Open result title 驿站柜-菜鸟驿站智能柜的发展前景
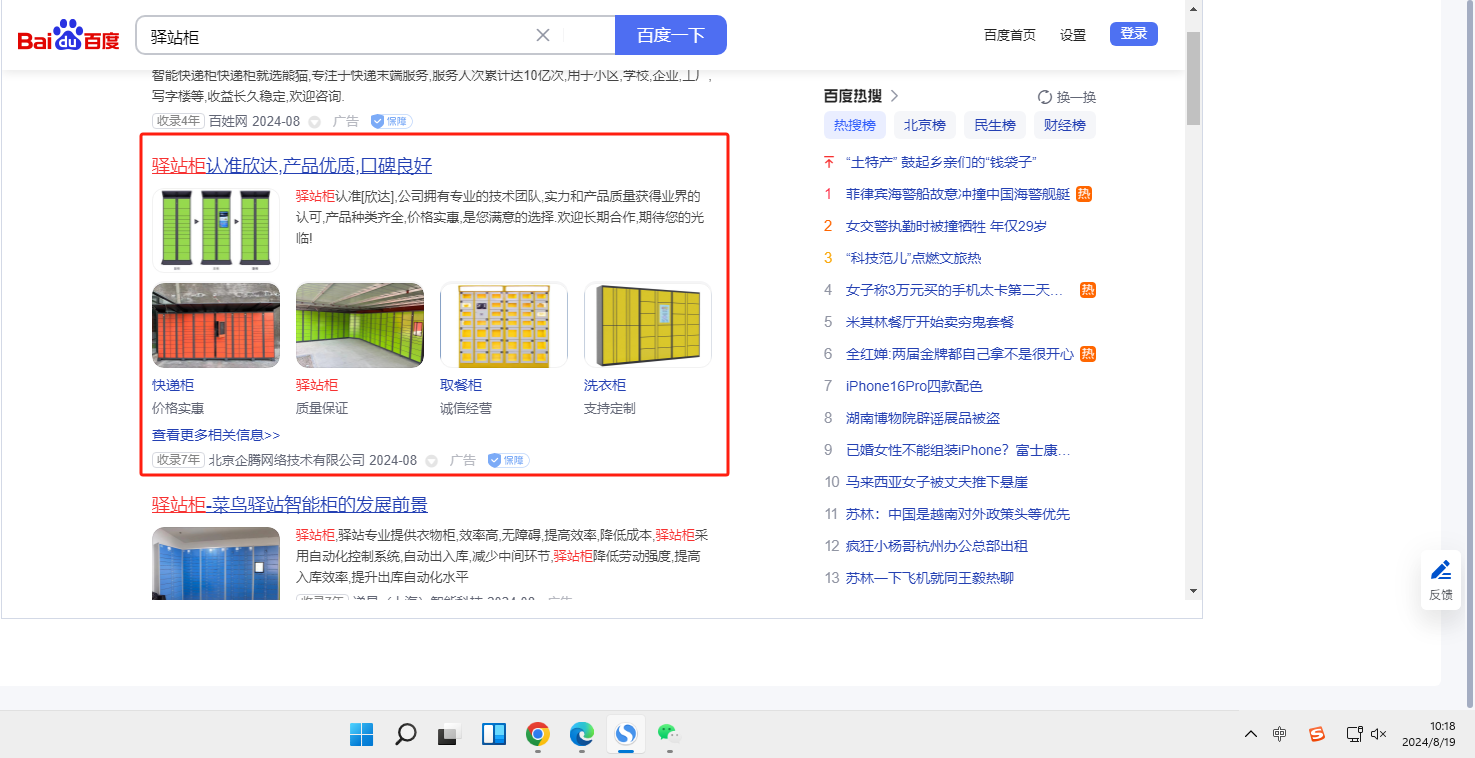This screenshot has width=1475, height=758. [290, 504]
